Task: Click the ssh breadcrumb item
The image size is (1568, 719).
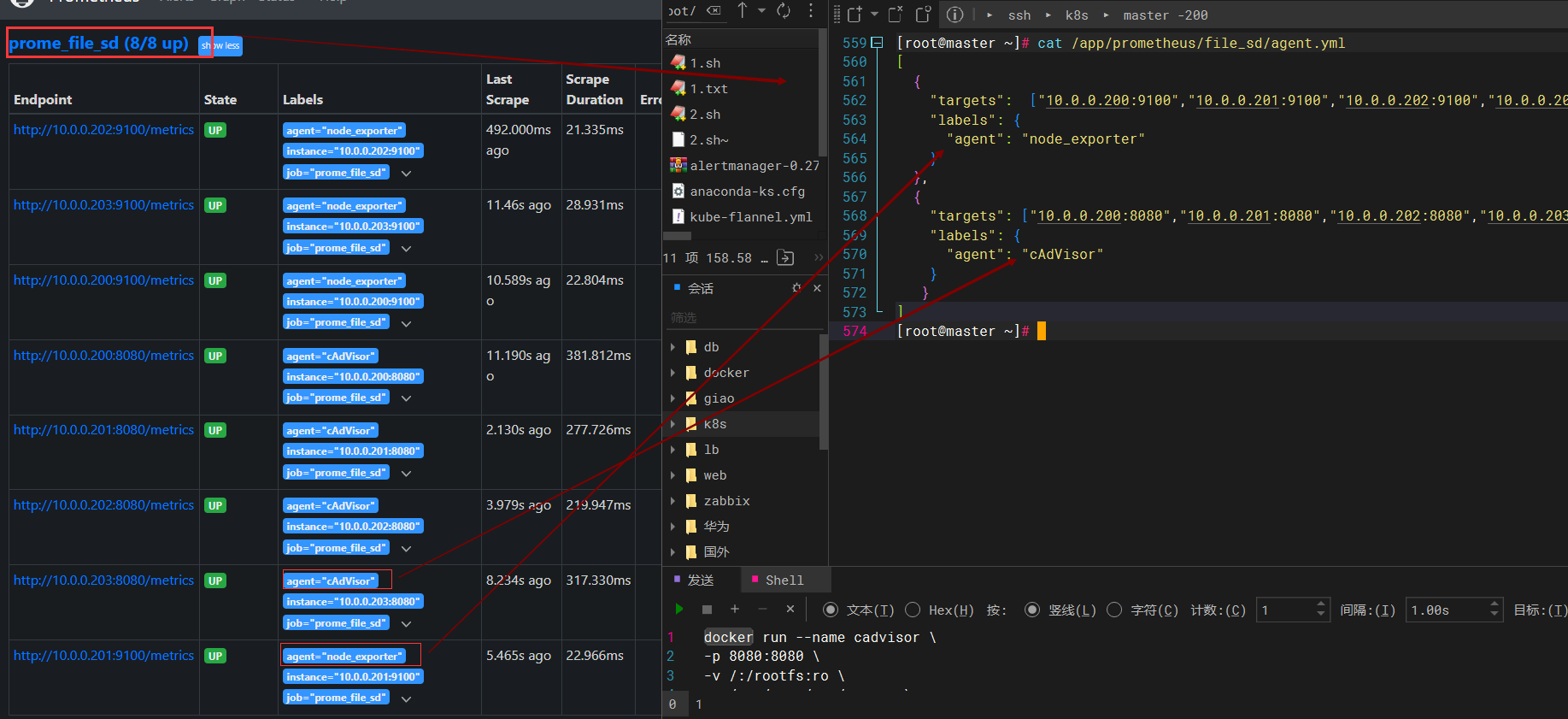Action: coord(1019,15)
